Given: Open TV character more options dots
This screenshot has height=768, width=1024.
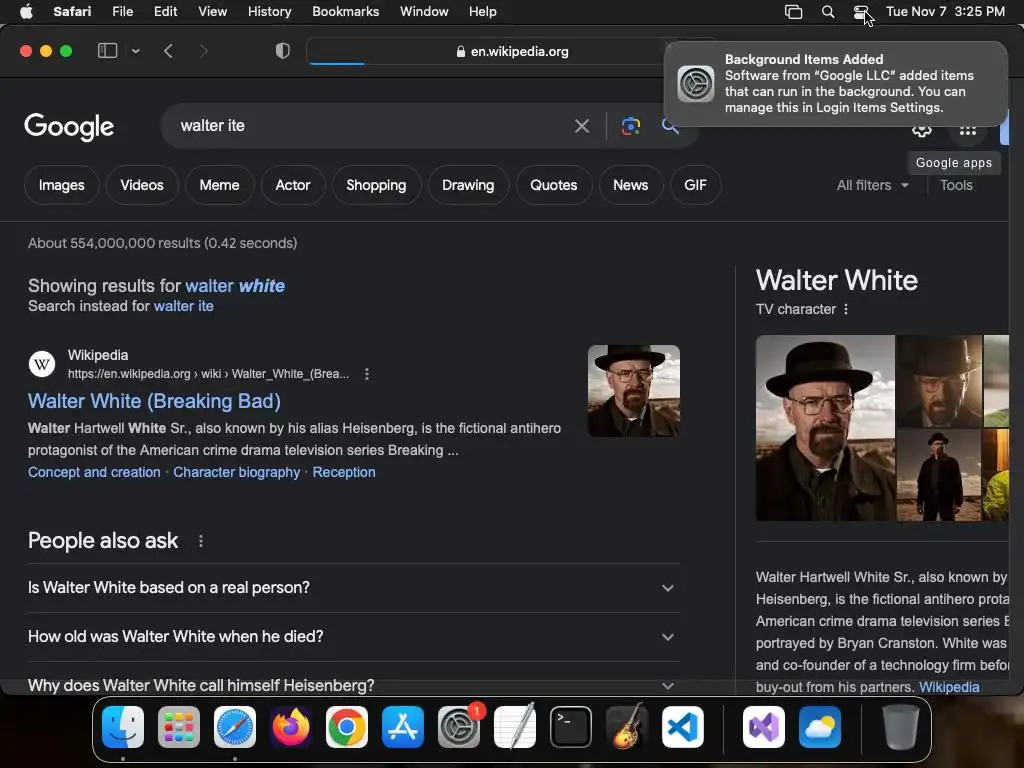Looking at the screenshot, I should [846, 310].
